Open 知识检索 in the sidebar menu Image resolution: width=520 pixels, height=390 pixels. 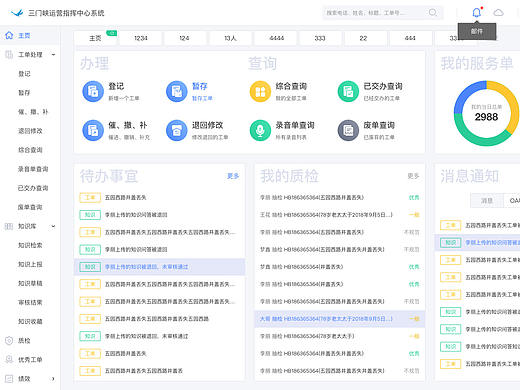click(30, 245)
